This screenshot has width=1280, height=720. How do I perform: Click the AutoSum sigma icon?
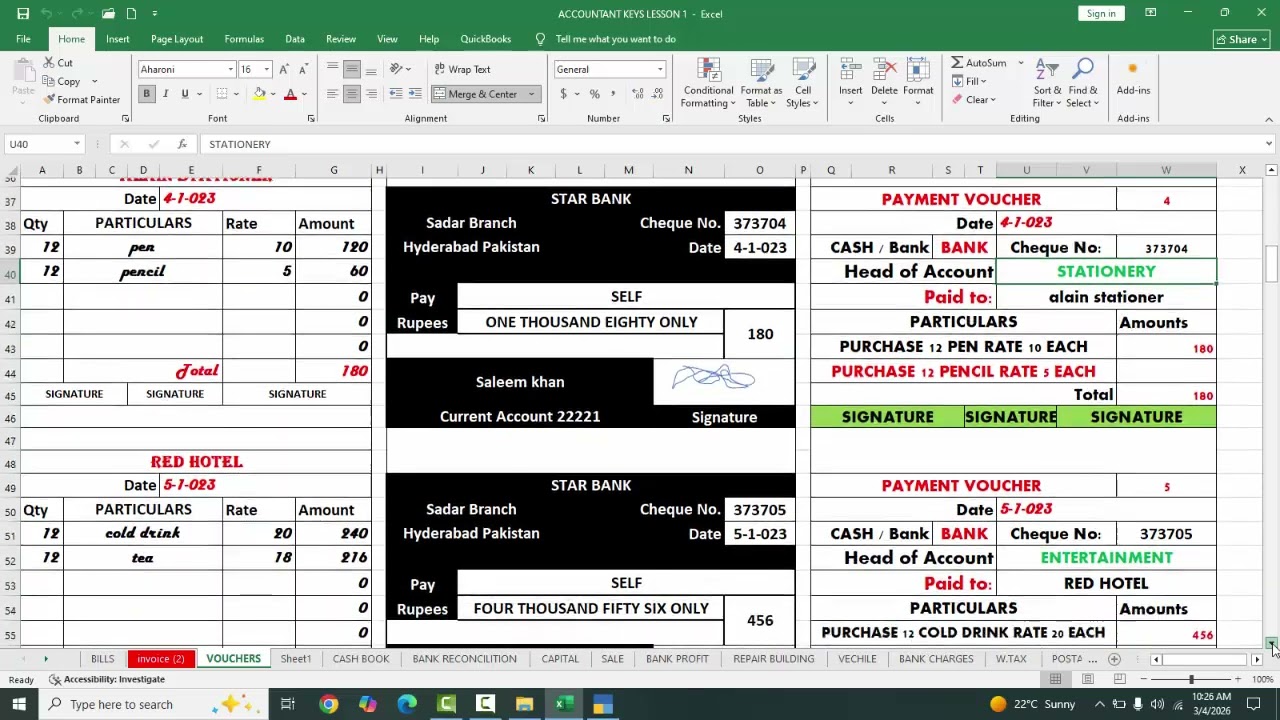point(957,63)
